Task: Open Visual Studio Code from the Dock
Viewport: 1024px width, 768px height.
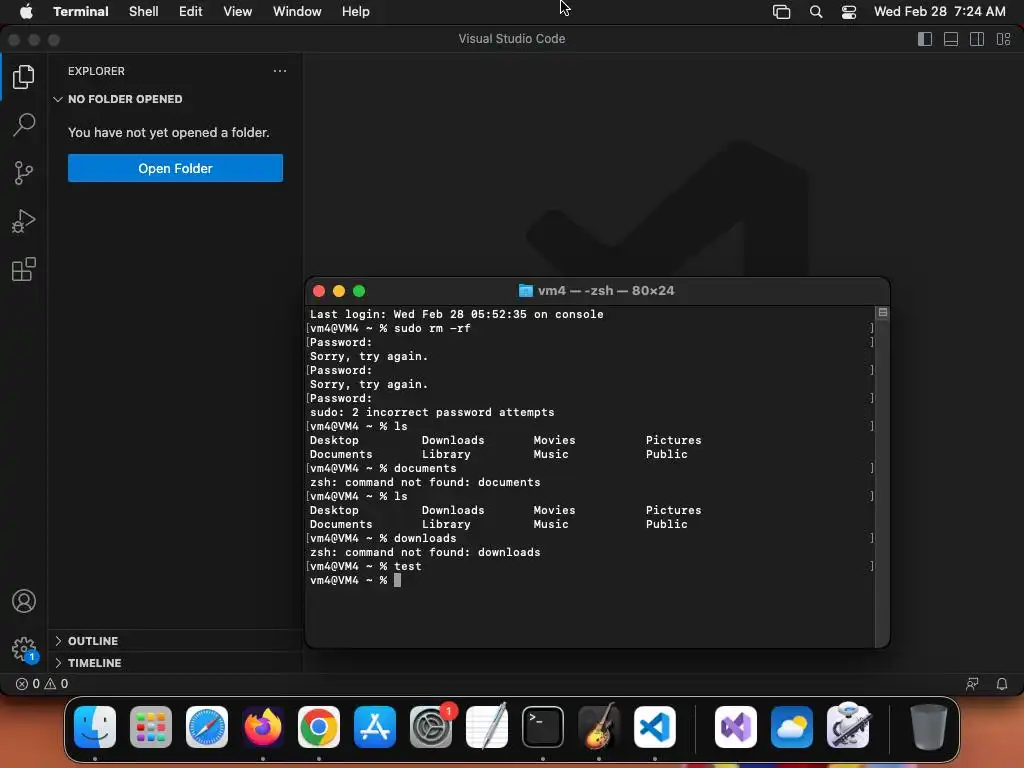Action: [655, 727]
